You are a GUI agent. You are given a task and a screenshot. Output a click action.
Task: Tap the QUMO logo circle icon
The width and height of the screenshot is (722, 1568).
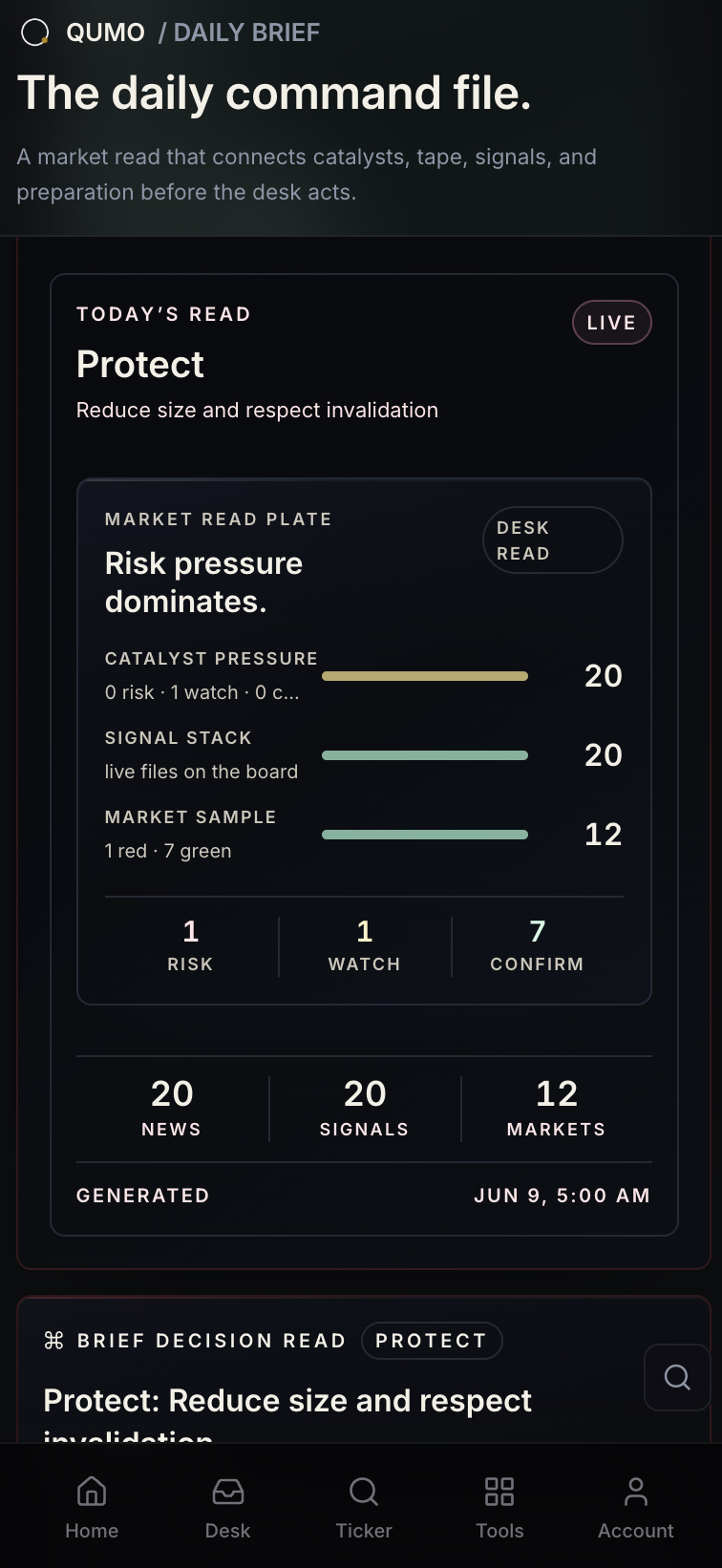(x=34, y=32)
